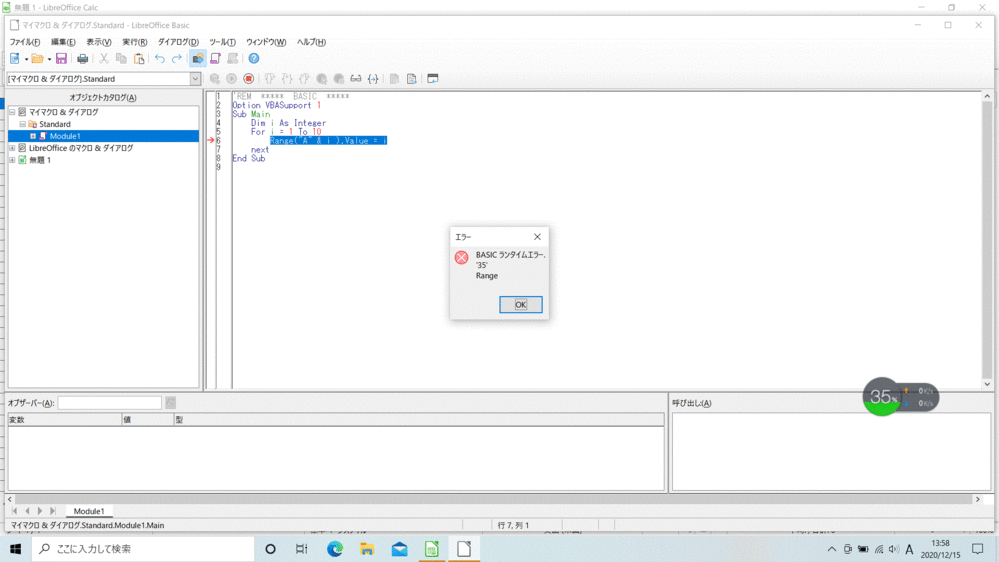Open the library dropdown showing Standard
This screenshot has height=562, width=999.
click(x=195, y=79)
